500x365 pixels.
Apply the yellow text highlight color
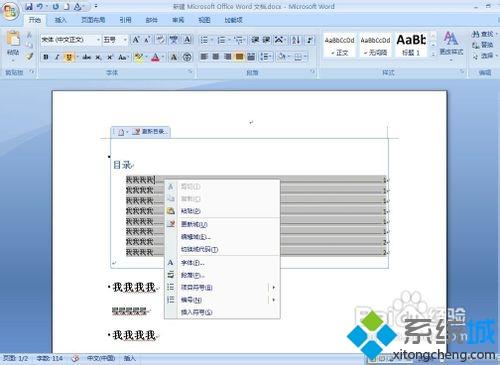[x=138, y=57]
